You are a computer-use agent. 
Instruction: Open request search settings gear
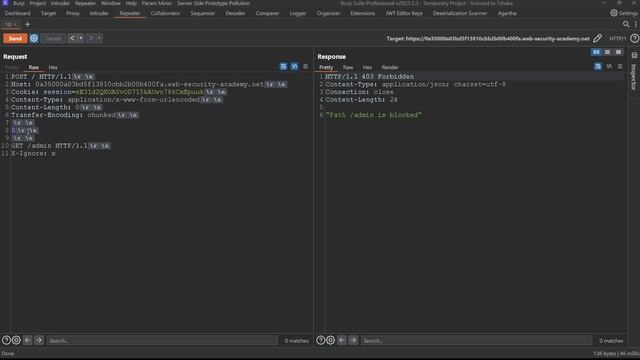pos(16,340)
